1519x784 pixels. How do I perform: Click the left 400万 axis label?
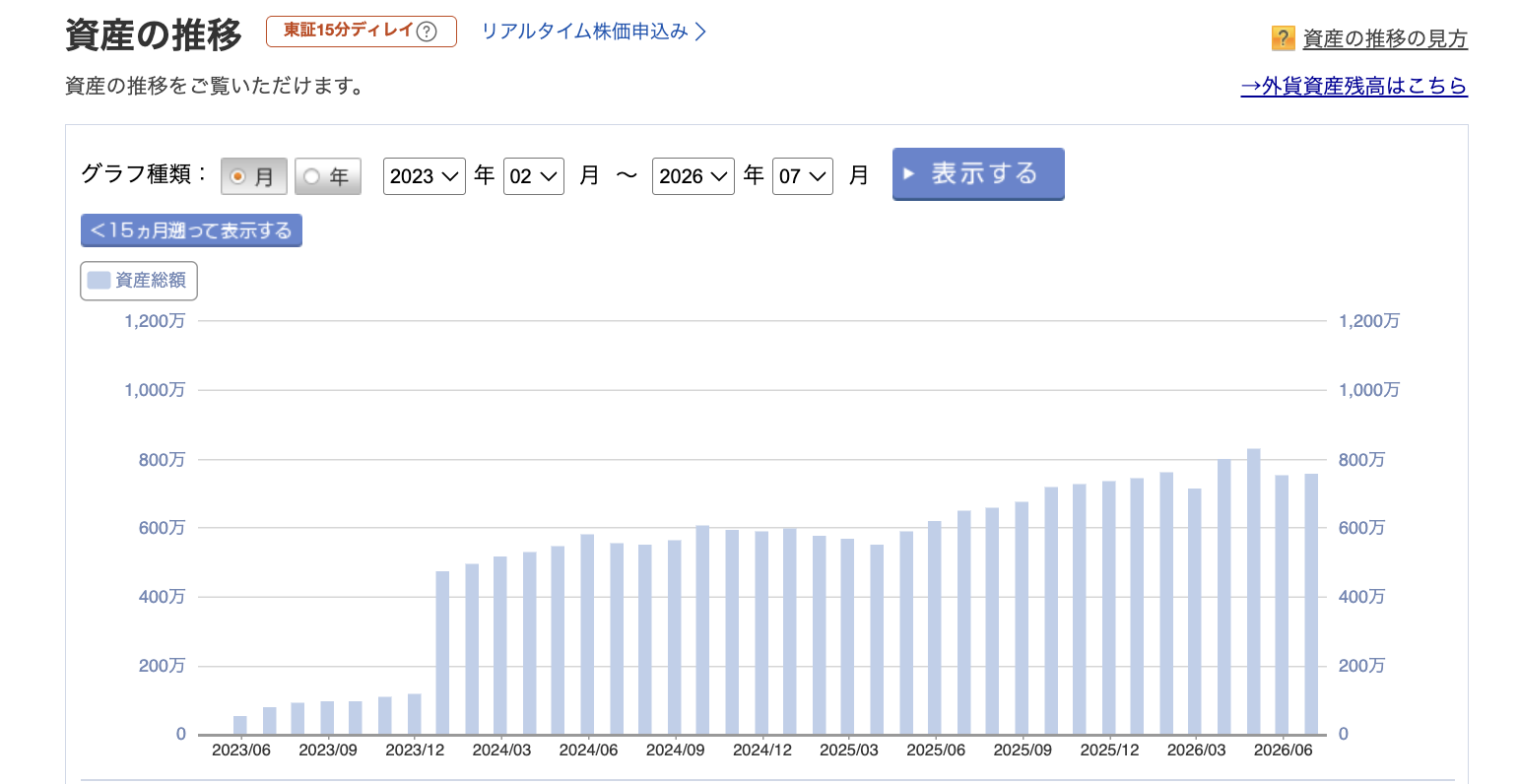pyautogui.click(x=162, y=597)
